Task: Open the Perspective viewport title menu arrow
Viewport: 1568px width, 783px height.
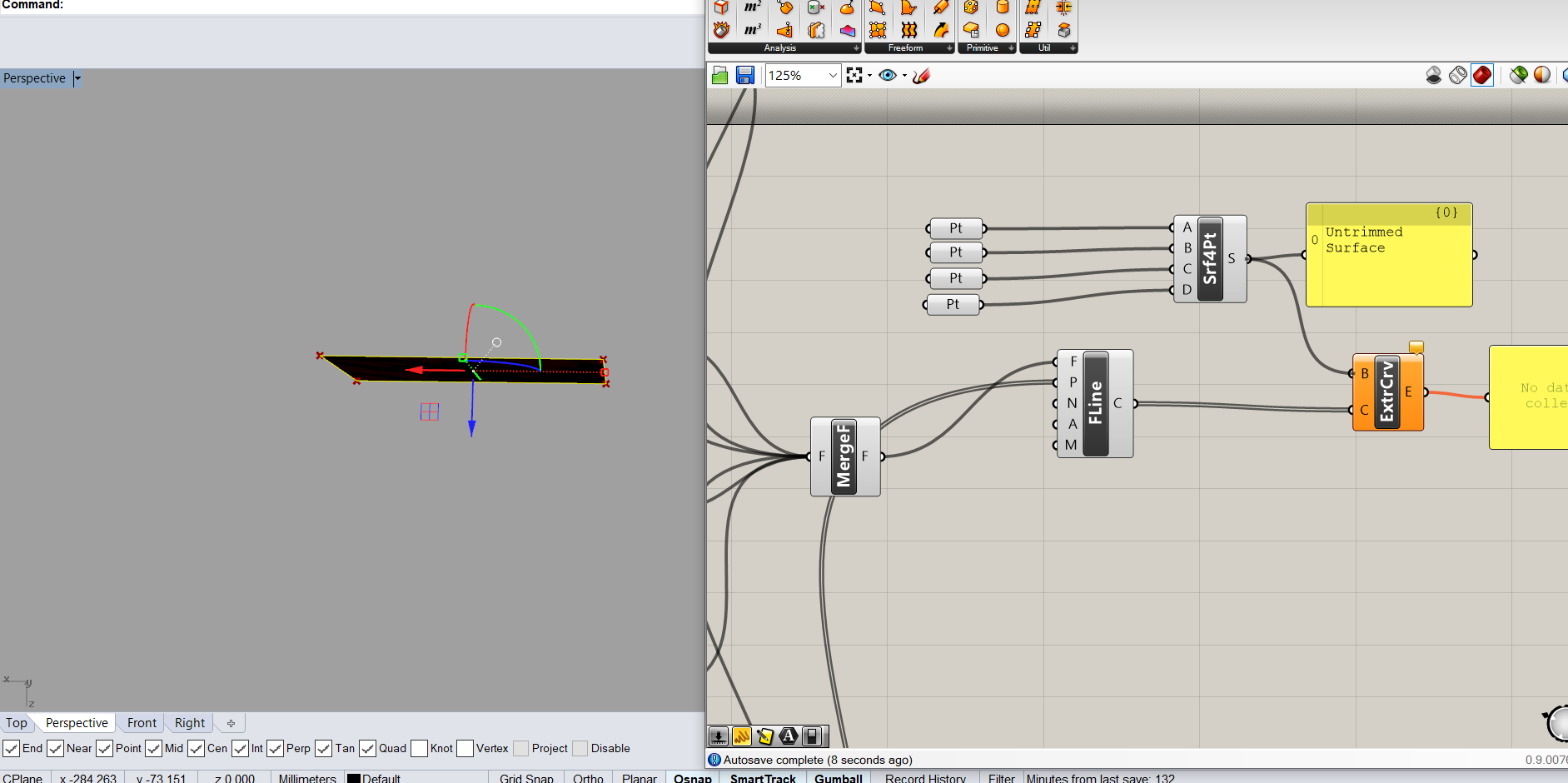Action: pyautogui.click(x=77, y=78)
